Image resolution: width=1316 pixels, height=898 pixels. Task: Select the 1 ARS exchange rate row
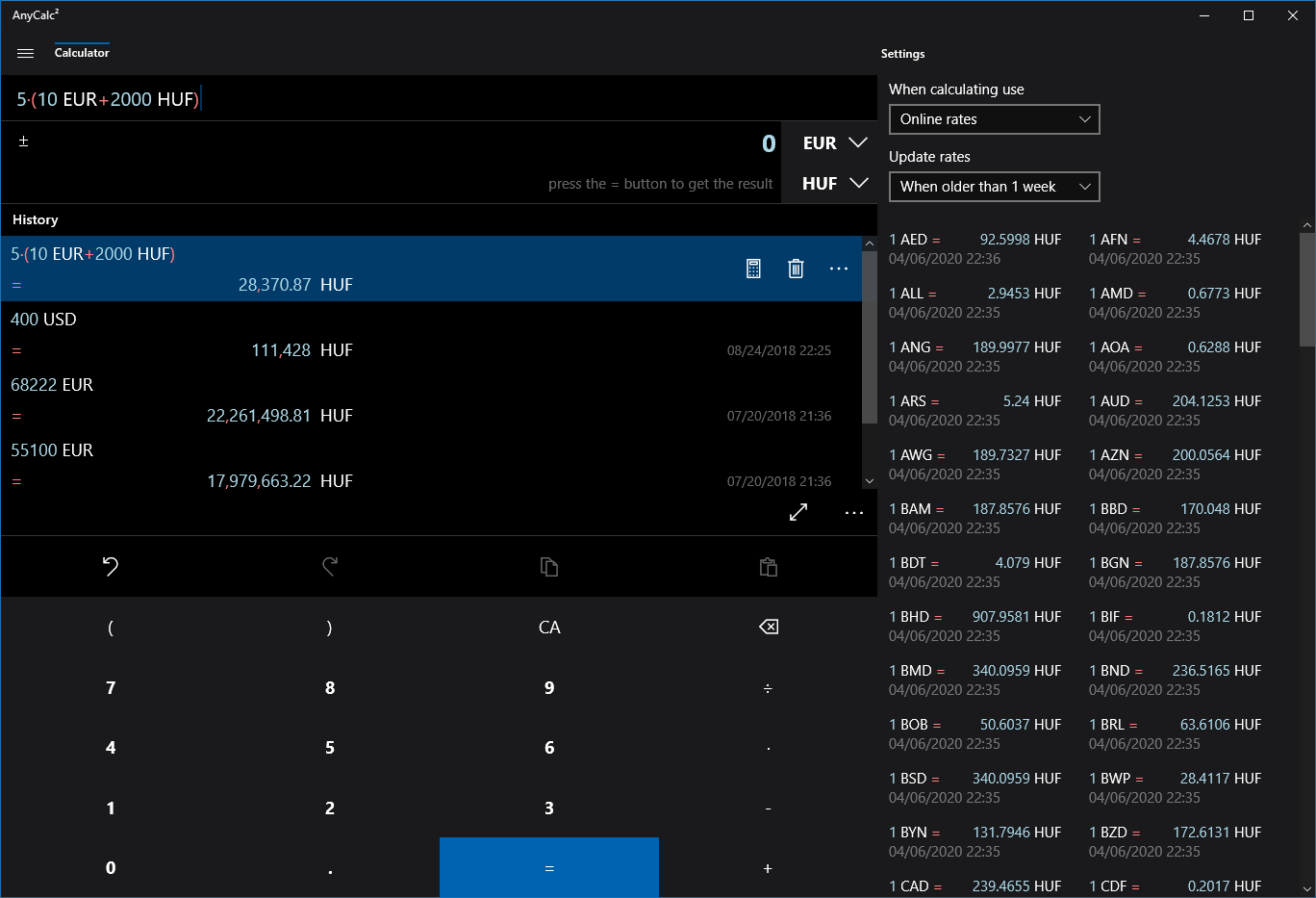pos(975,410)
